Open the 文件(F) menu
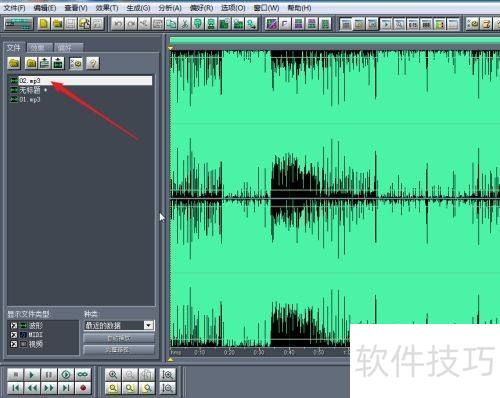 [14, 8]
